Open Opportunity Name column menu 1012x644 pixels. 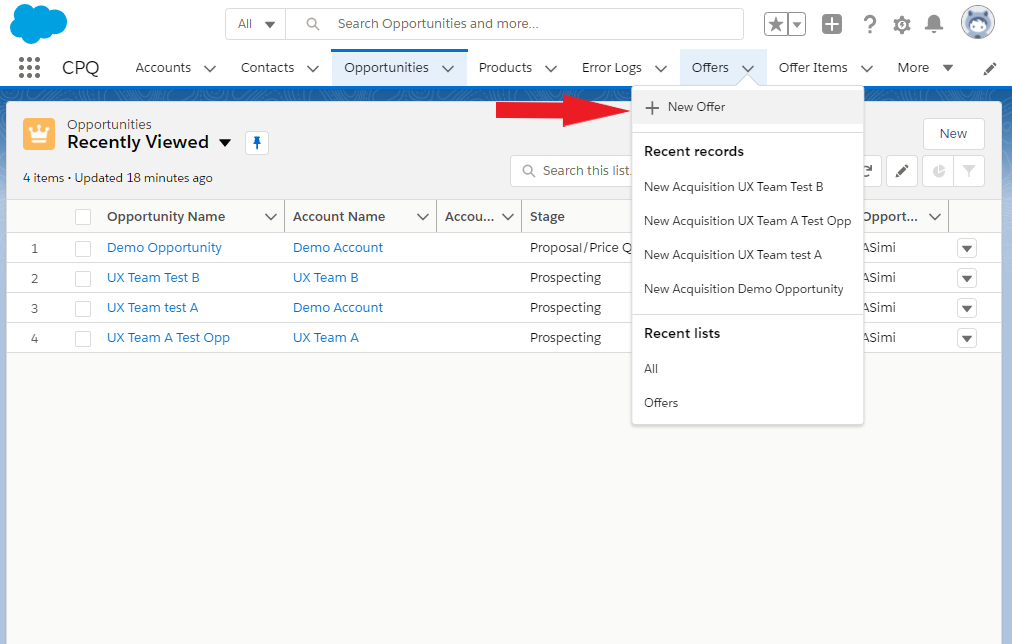tap(270, 217)
